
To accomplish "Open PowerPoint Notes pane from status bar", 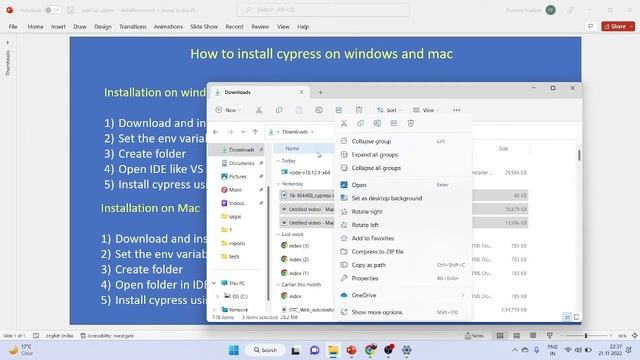I will pos(474,336).
